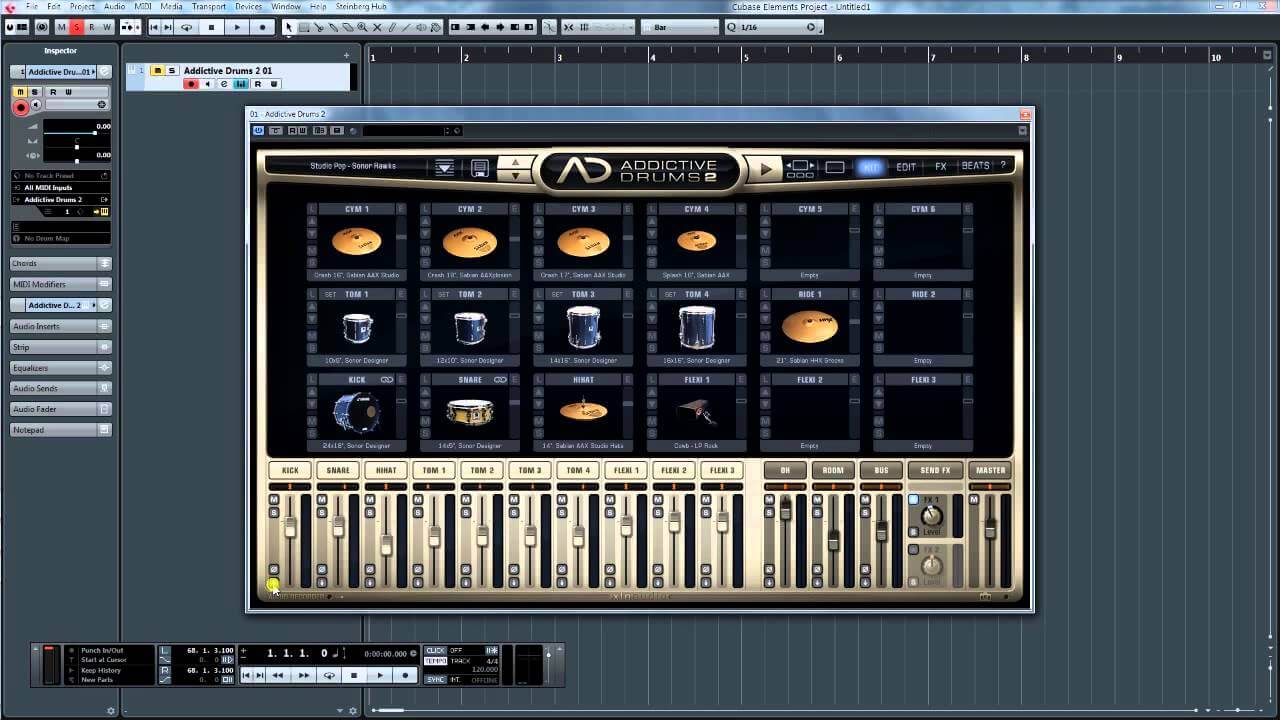The image size is (1280, 720).
Task: Click the Snare drum image
Action: pyautogui.click(x=470, y=412)
